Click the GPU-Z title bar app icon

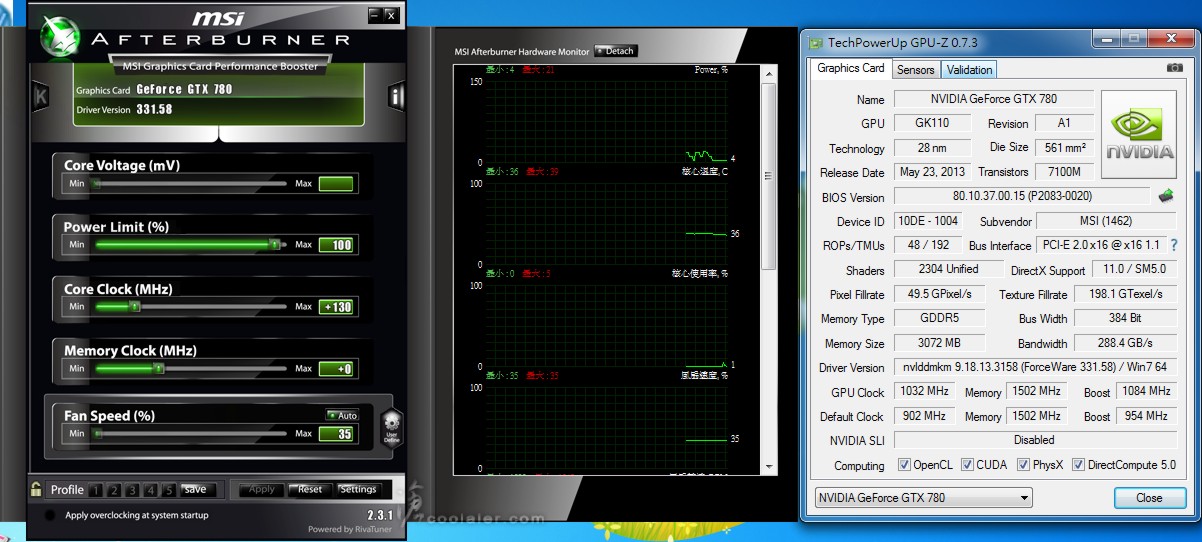pyautogui.click(x=816, y=43)
